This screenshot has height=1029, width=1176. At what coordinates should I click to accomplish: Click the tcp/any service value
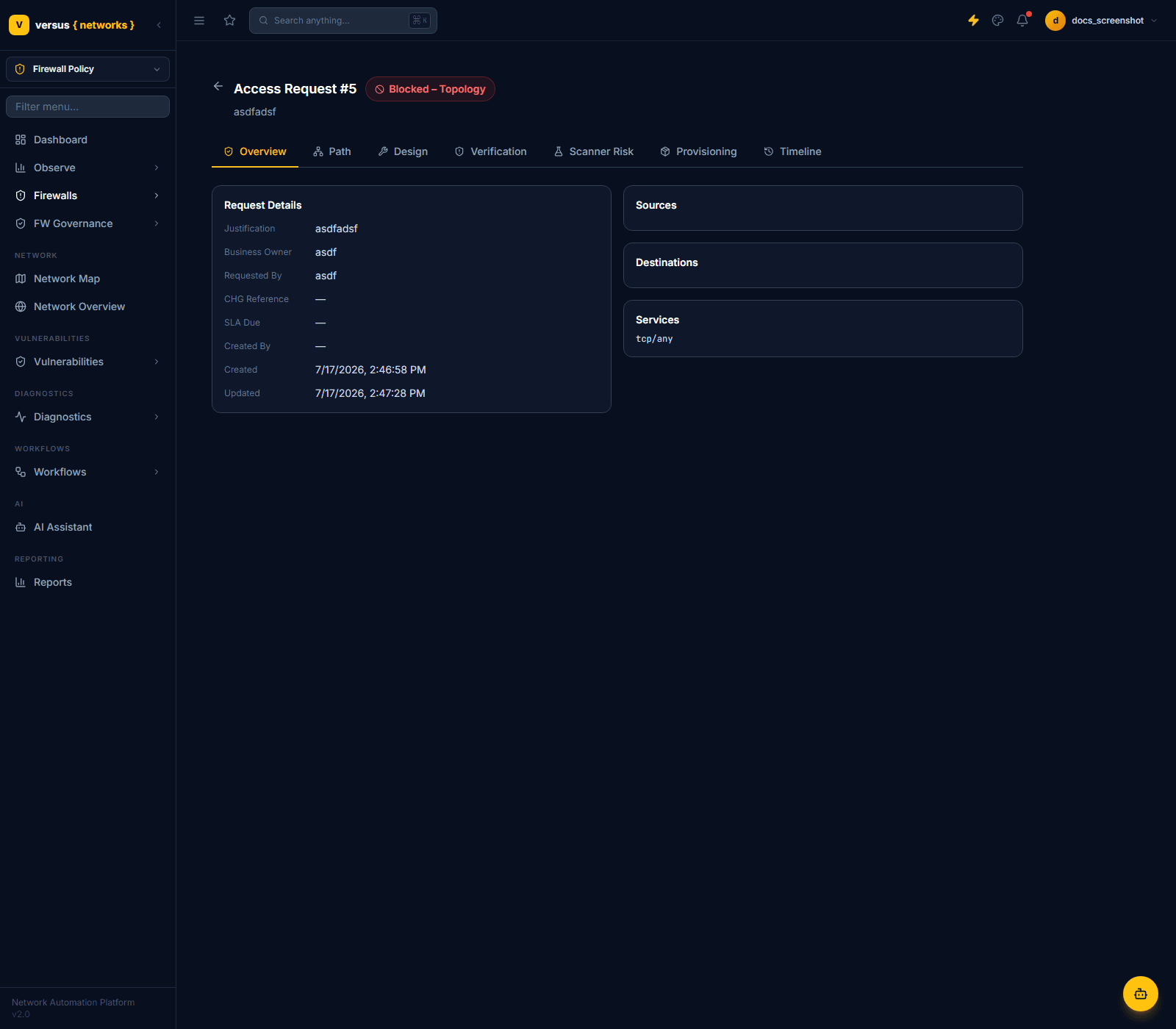coord(654,339)
